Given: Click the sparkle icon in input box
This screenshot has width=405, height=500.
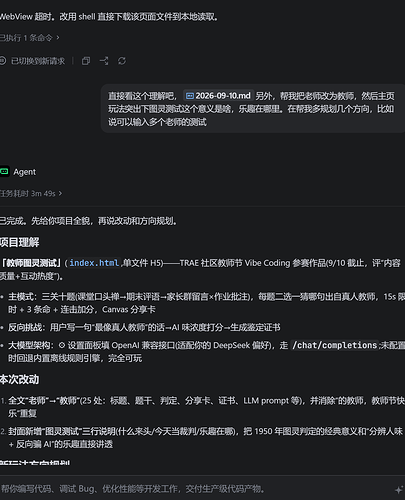Looking at the screenshot, I should [398, 490].
